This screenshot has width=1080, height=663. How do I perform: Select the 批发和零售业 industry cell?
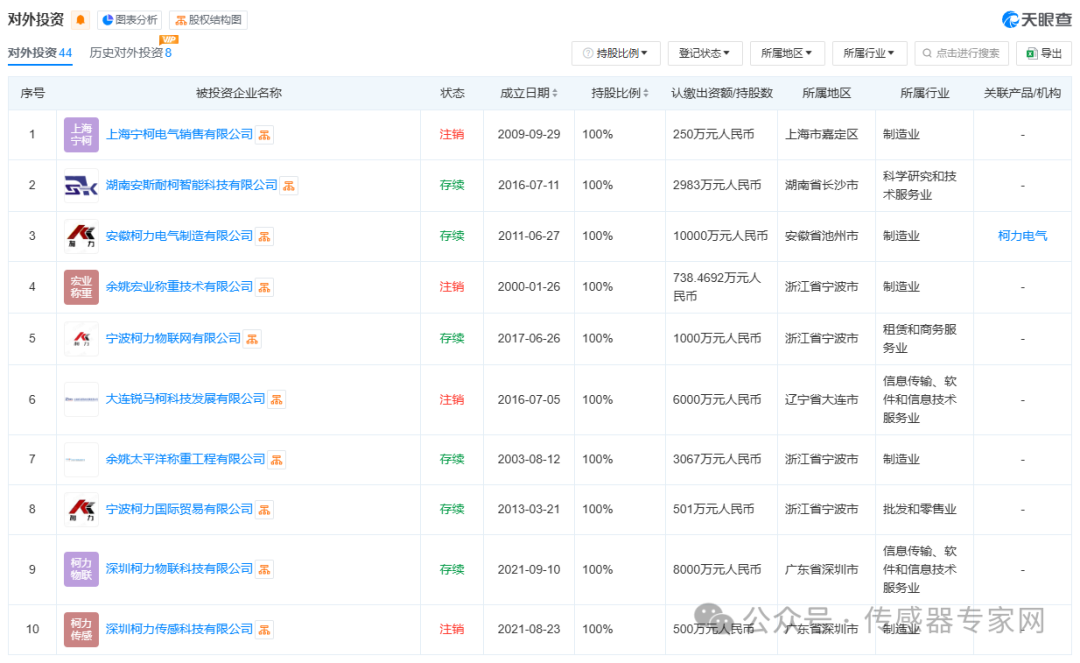(x=920, y=509)
